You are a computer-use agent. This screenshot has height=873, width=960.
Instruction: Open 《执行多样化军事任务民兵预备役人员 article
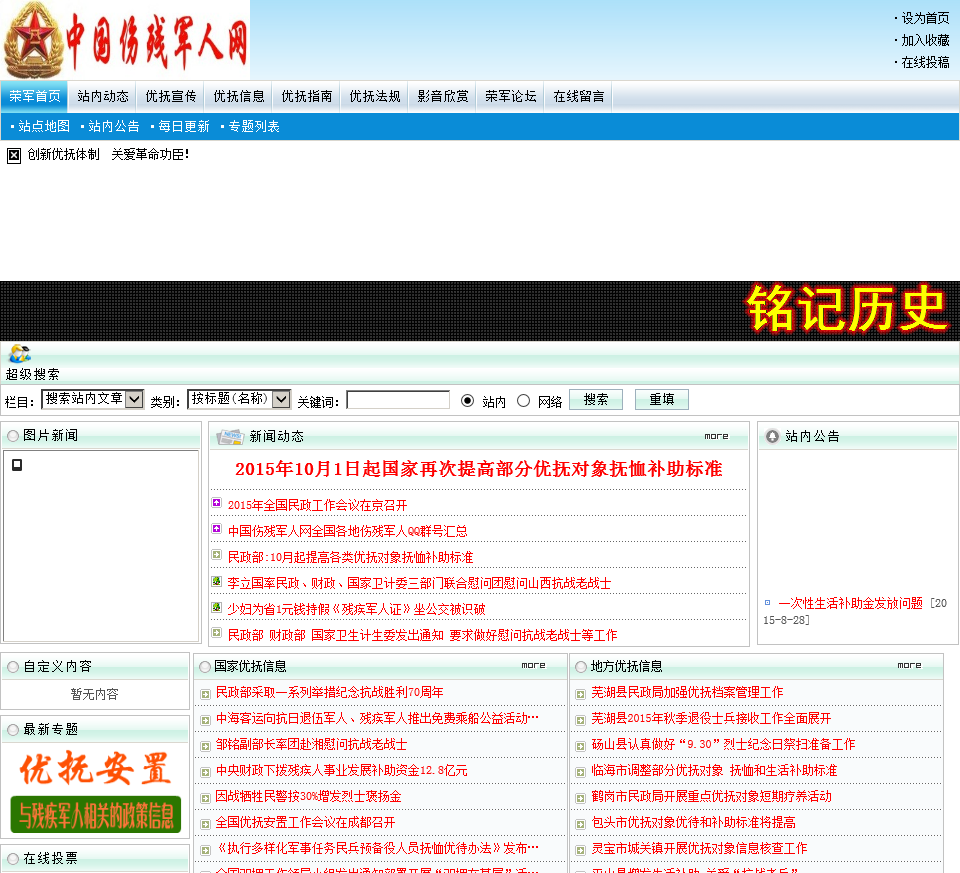point(377,849)
